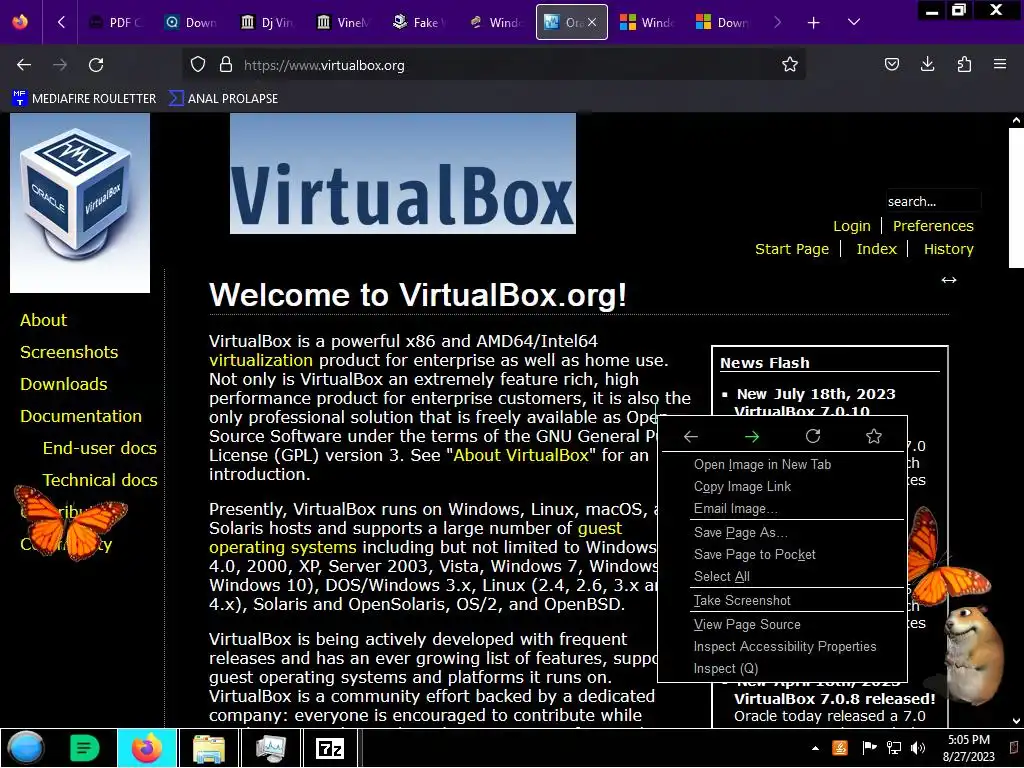Viewport: 1024px width, 768px height.
Task: Click context menu back arrow
Action: (x=691, y=436)
